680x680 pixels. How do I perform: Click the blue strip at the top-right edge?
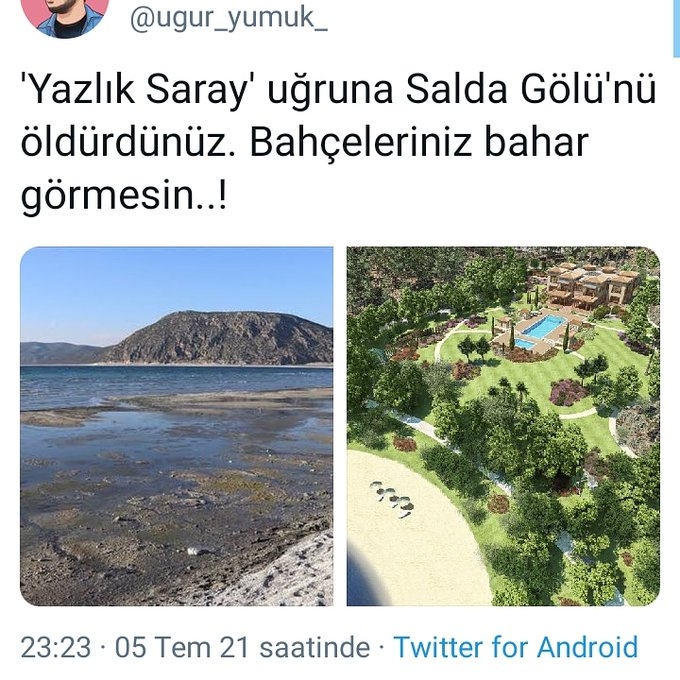(x=677, y=28)
